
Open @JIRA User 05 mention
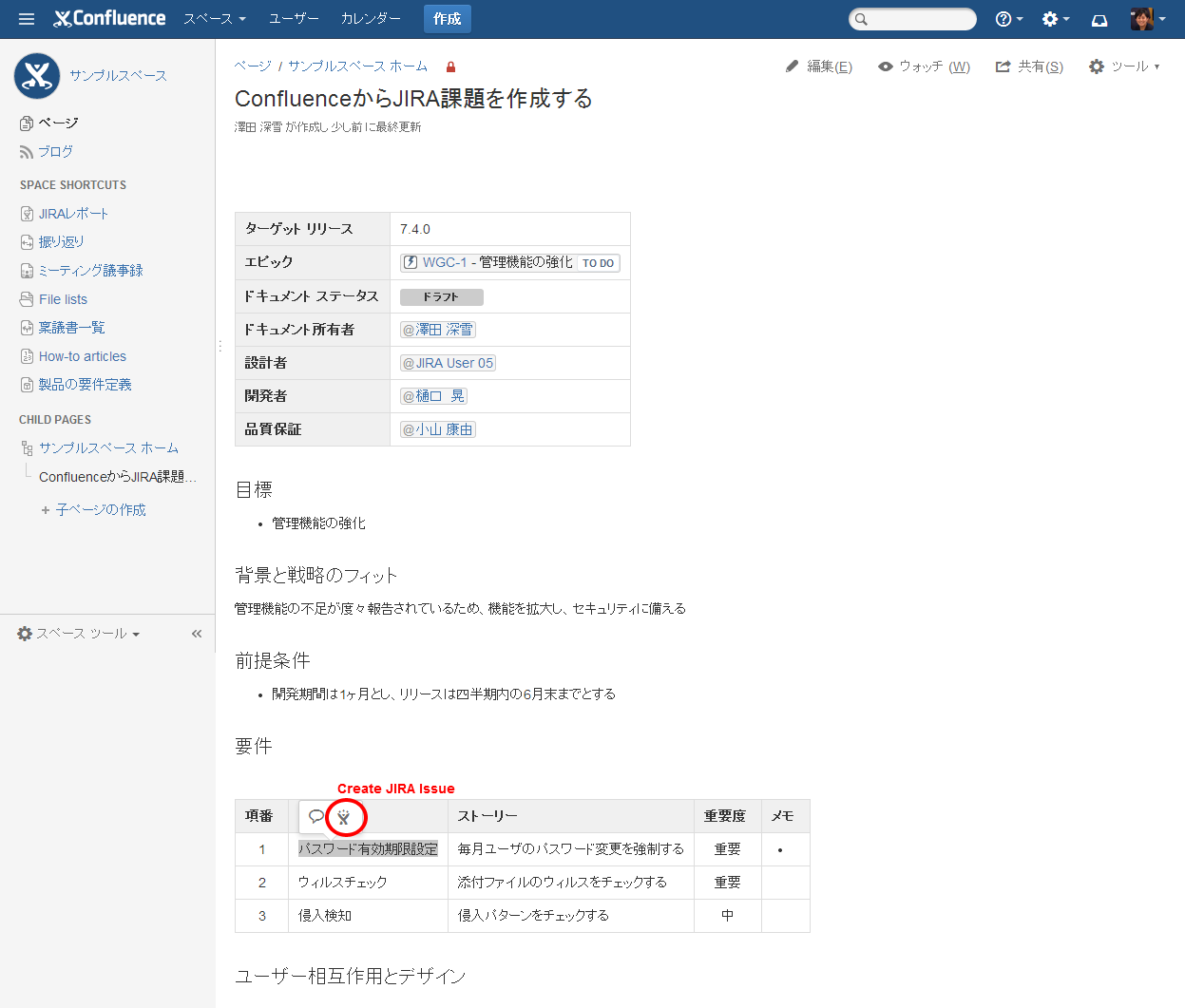click(448, 363)
